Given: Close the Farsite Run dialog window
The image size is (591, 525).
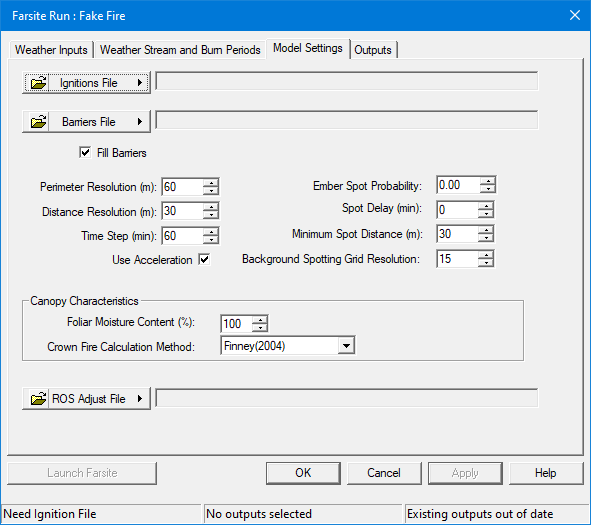Looking at the screenshot, I should click(575, 15).
